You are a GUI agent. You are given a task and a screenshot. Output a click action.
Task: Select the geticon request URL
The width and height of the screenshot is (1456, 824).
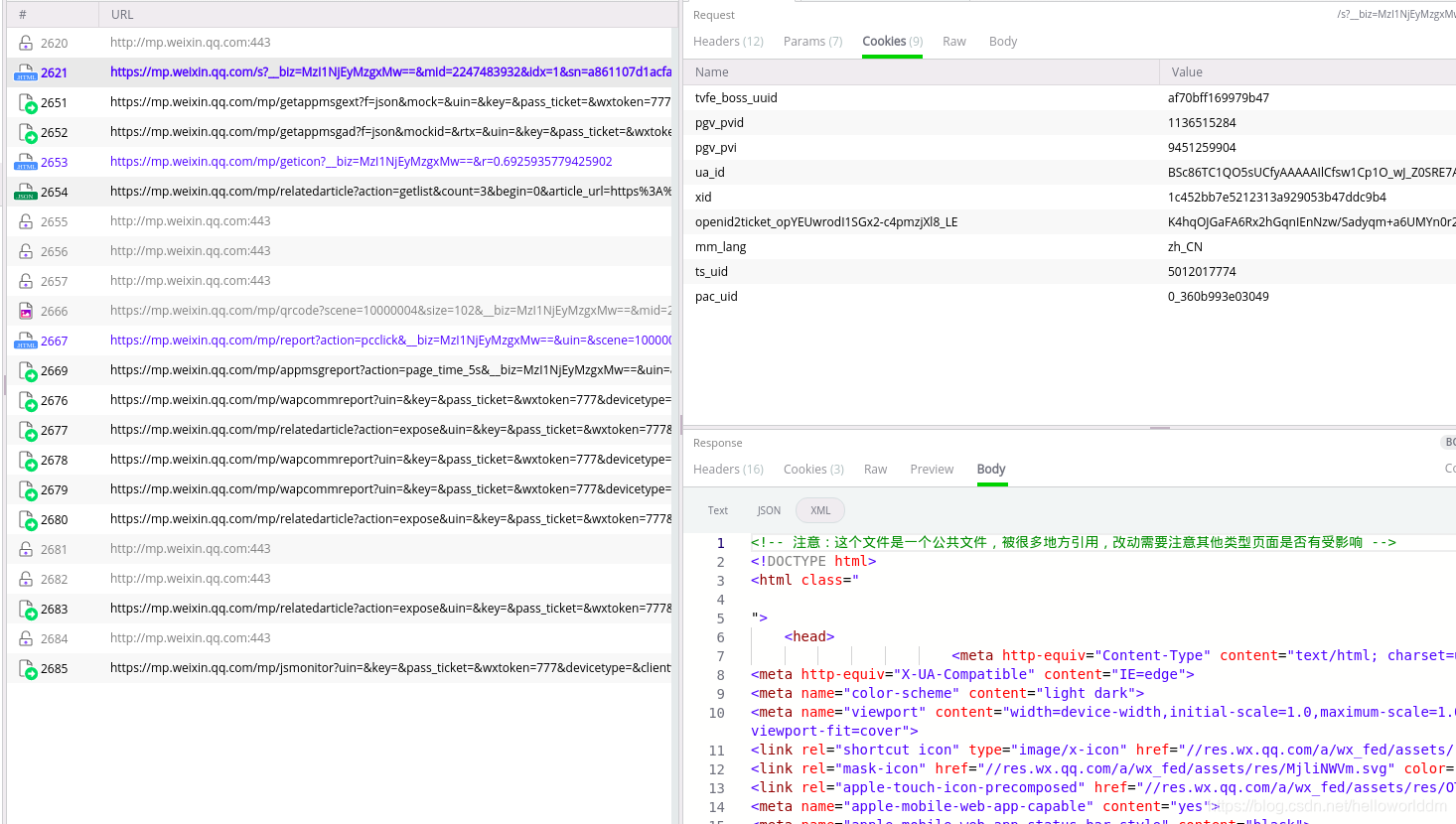[x=362, y=162]
